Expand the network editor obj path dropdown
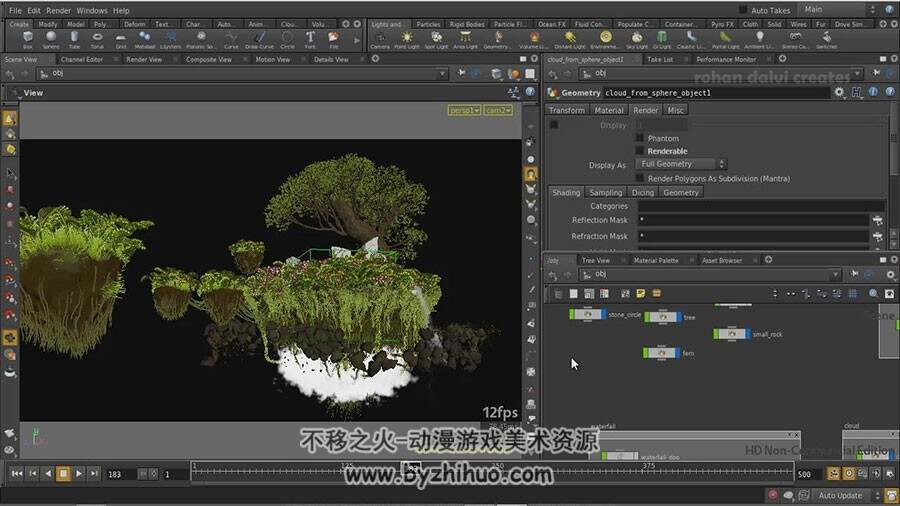Screen dimensions: 900x506 click(835, 274)
